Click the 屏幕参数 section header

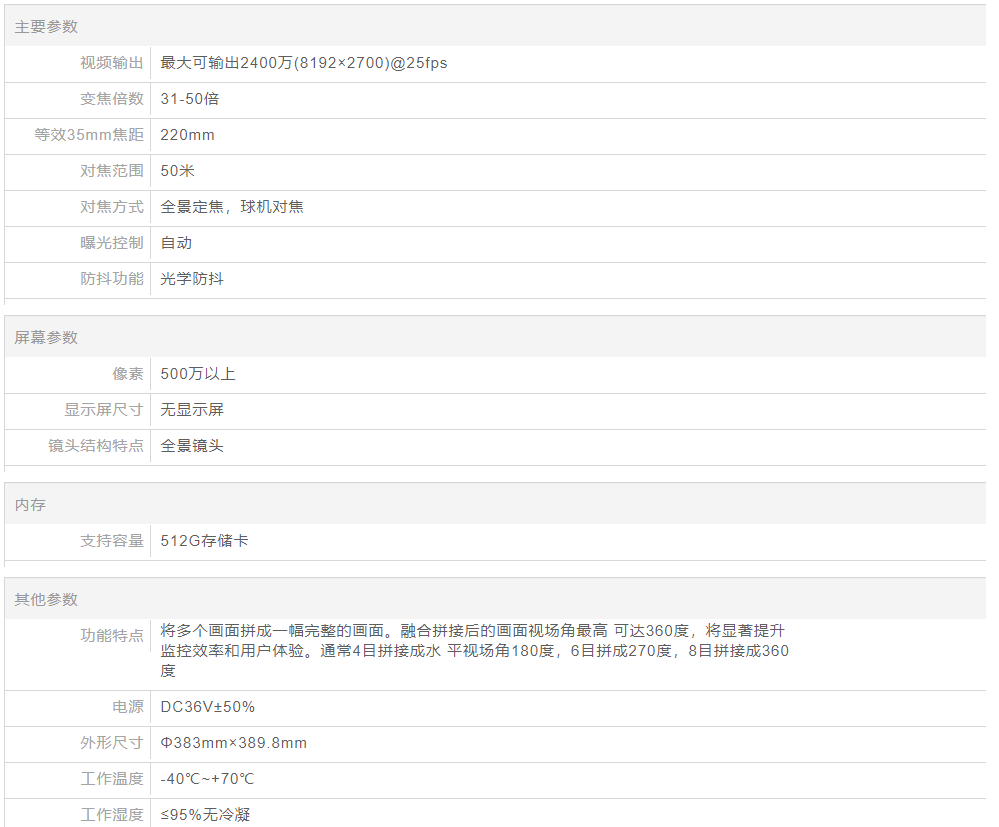point(46,338)
